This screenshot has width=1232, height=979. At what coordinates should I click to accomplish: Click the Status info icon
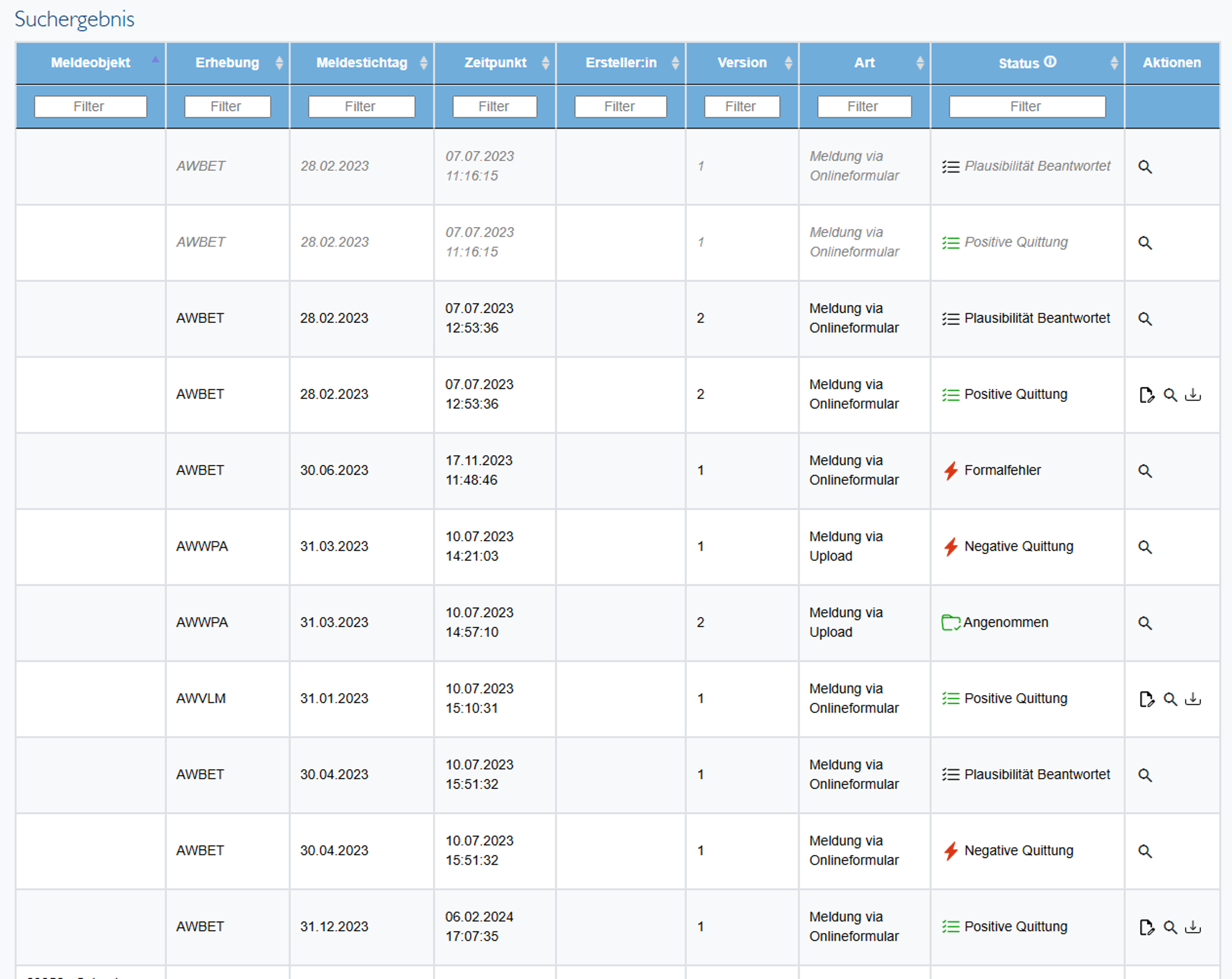(x=1050, y=62)
